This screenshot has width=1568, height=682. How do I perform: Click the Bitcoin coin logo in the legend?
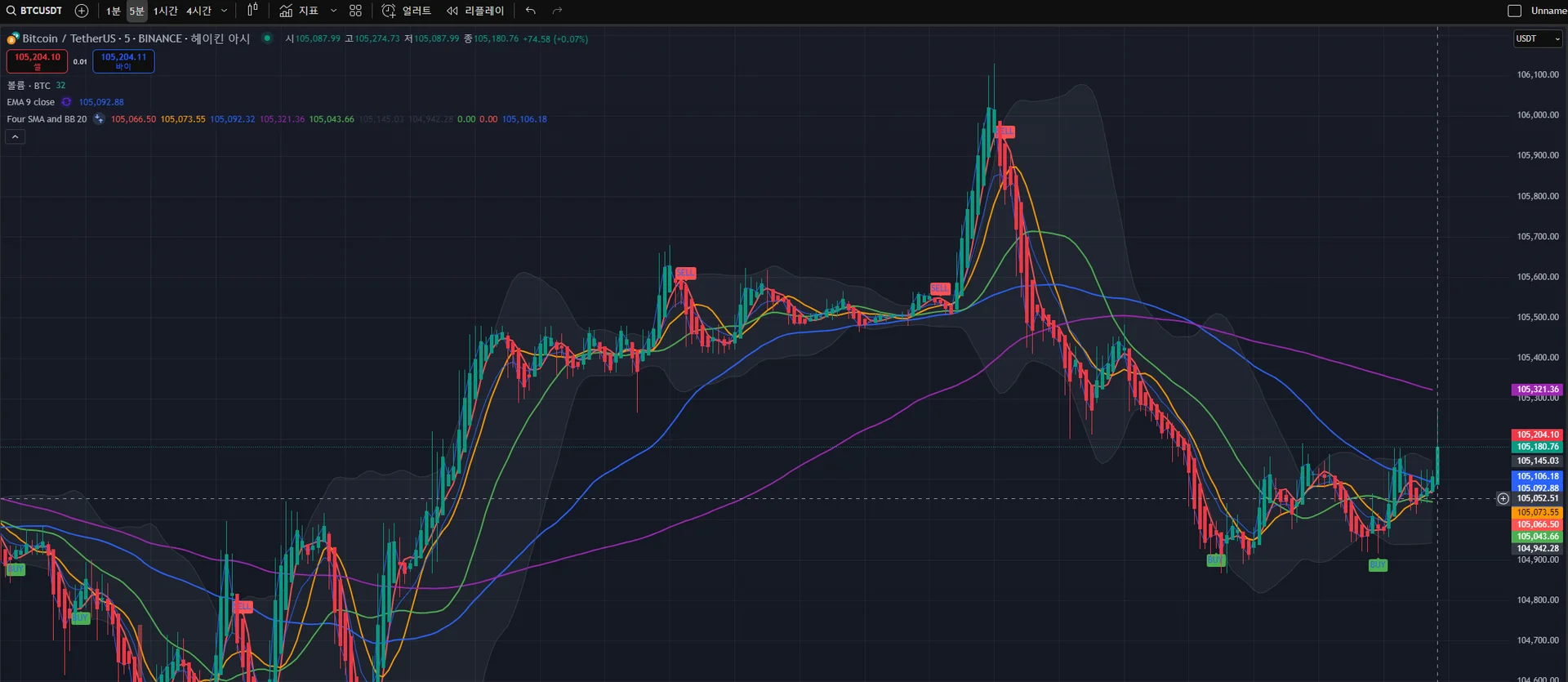coord(13,38)
